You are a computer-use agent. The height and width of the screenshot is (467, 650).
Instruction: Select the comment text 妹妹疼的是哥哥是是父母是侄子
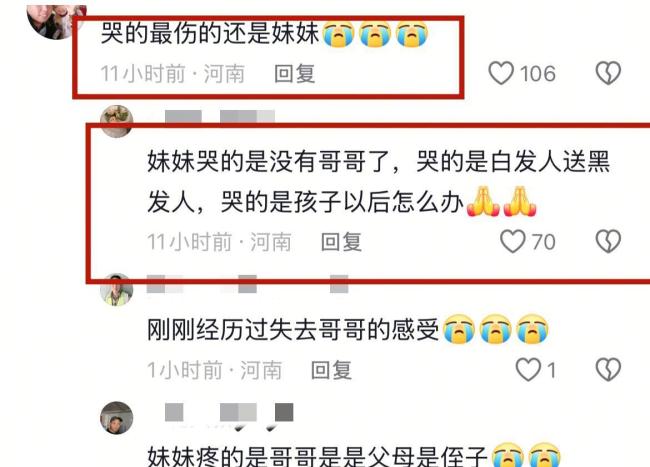point(317,456)
